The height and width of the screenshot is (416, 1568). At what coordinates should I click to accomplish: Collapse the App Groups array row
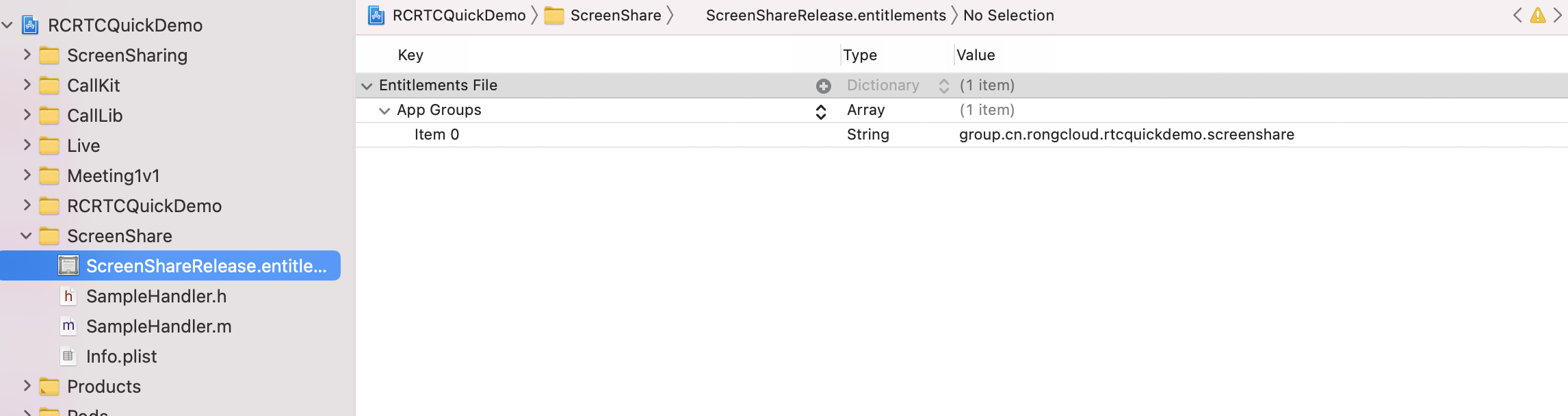[x=384, y=110]
